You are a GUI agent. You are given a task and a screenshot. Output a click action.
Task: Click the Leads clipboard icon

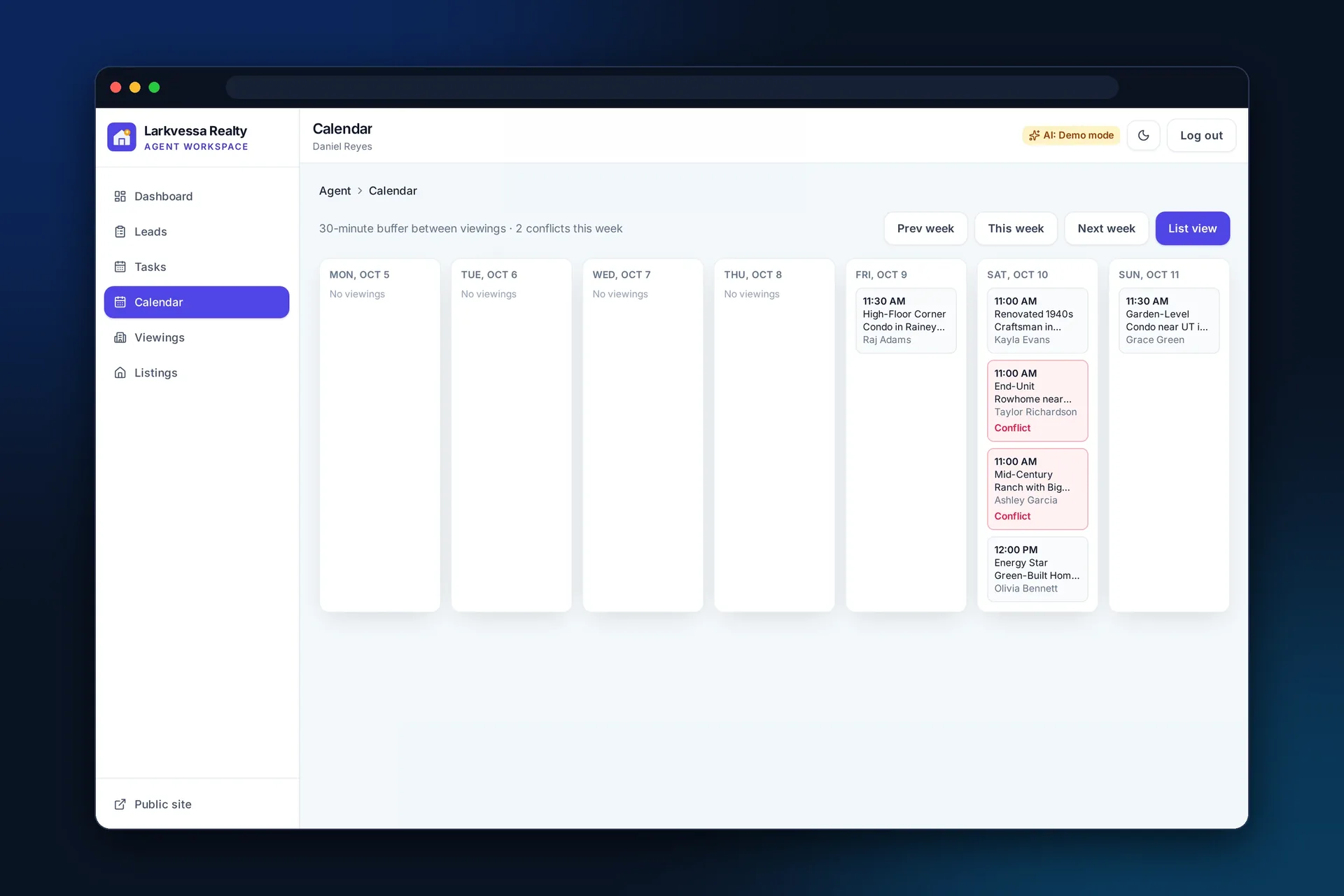tap(120, 232)
